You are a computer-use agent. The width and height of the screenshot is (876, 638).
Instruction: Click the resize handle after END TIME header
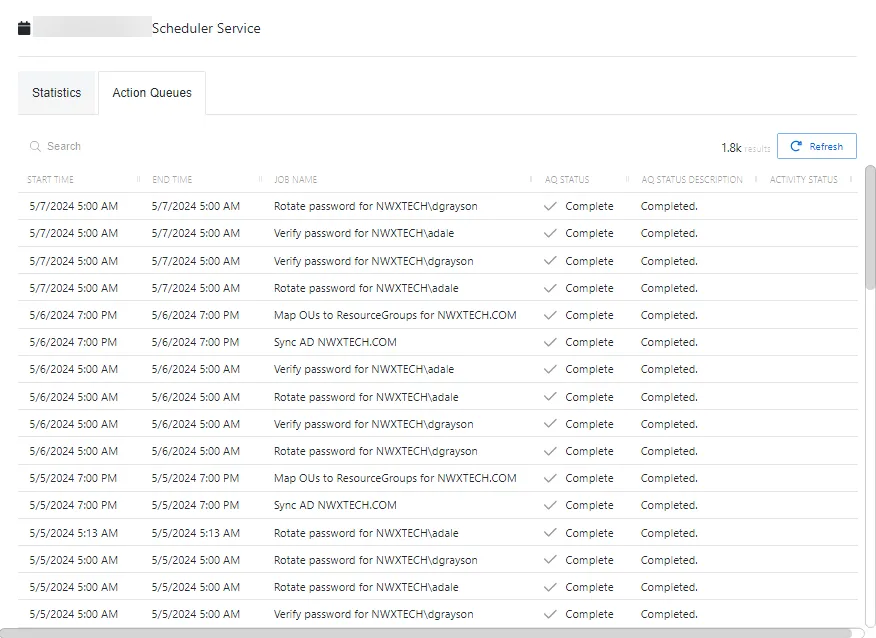coord(260,179)
